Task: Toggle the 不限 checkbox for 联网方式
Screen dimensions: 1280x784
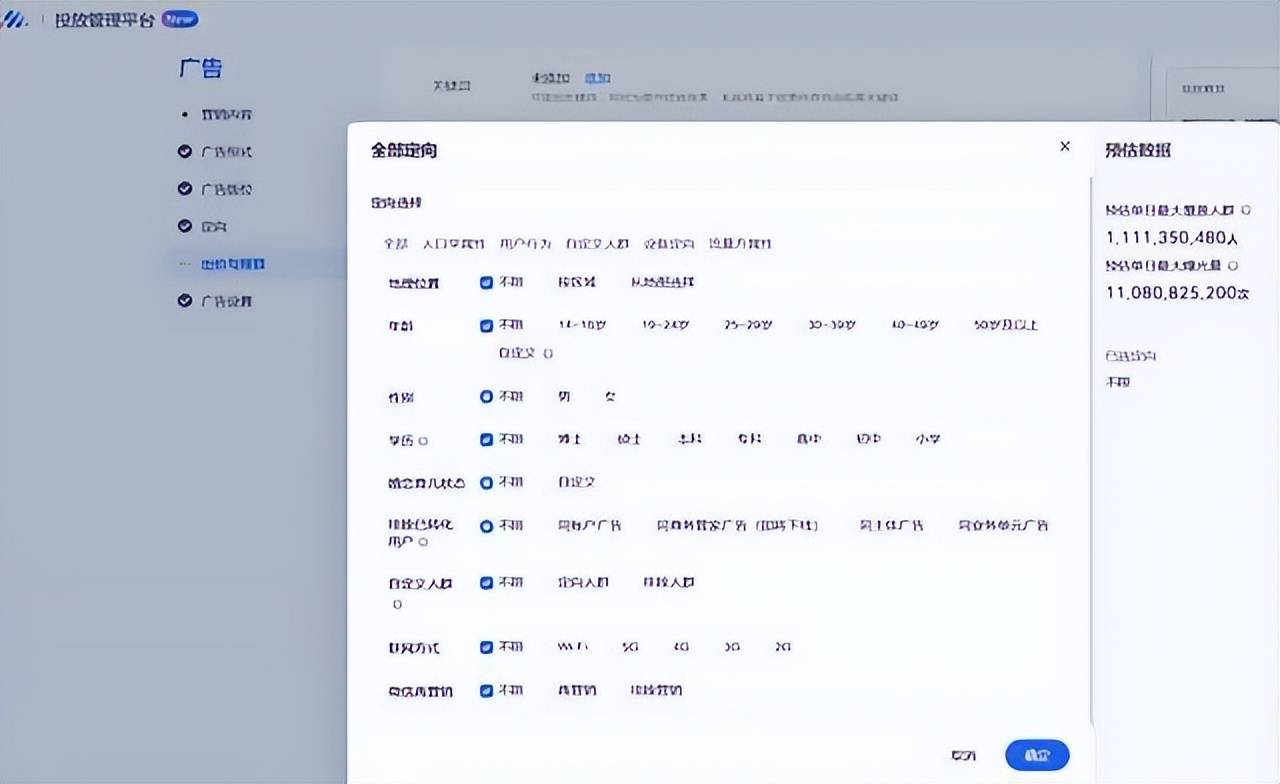Action: coord(486,647)
